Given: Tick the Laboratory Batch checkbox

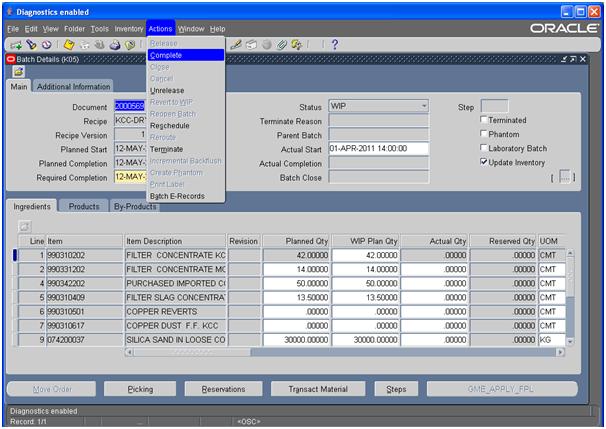Looking at the screenshot, I should 484,148.
